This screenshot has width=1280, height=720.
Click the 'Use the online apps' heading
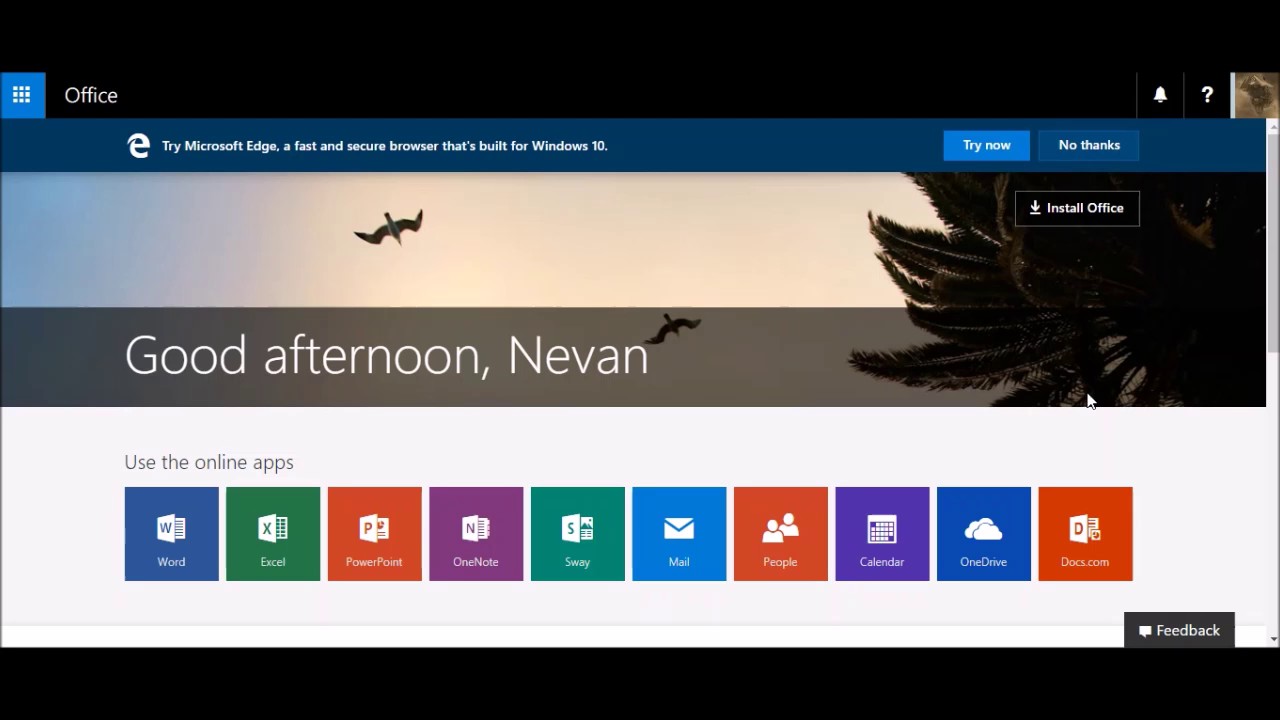(x=209, y=462)
